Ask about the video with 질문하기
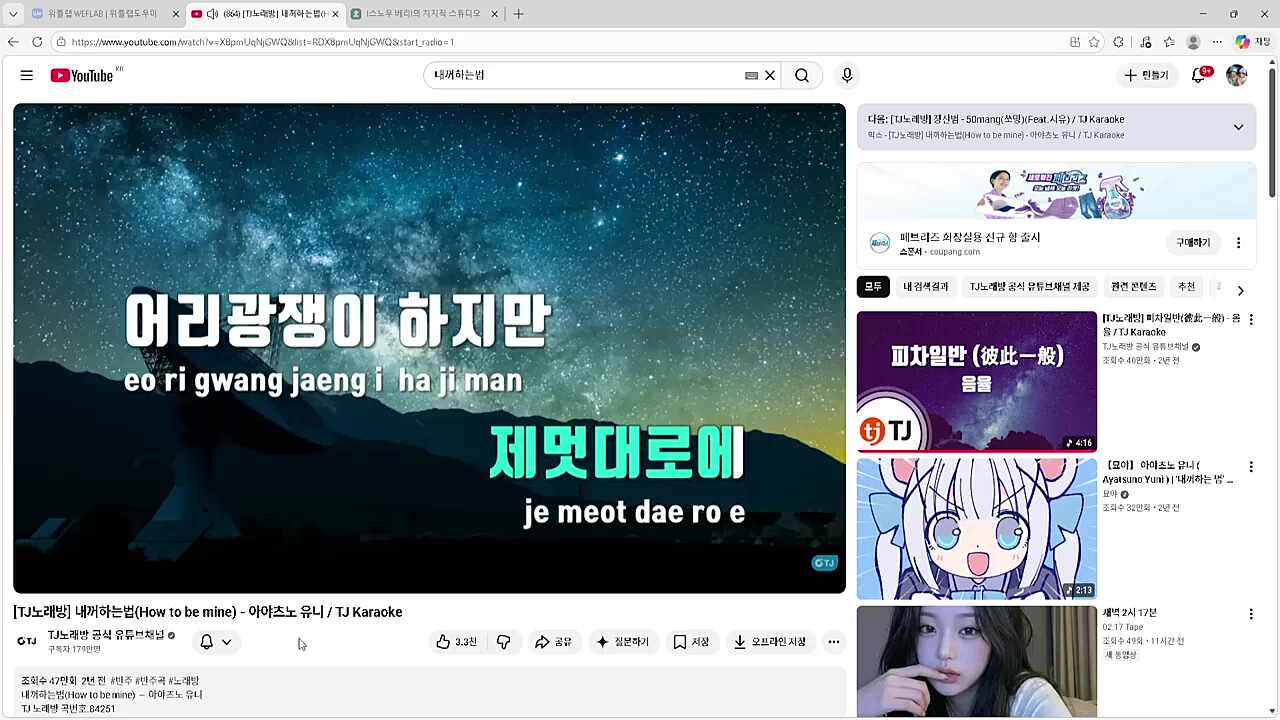This screenshot has width=1280, height=720. pos(622,642)
